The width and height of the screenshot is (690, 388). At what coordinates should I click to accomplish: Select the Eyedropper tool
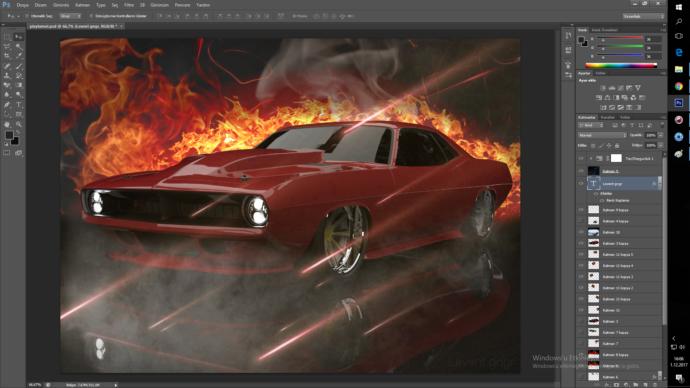[x=19, y=55]
